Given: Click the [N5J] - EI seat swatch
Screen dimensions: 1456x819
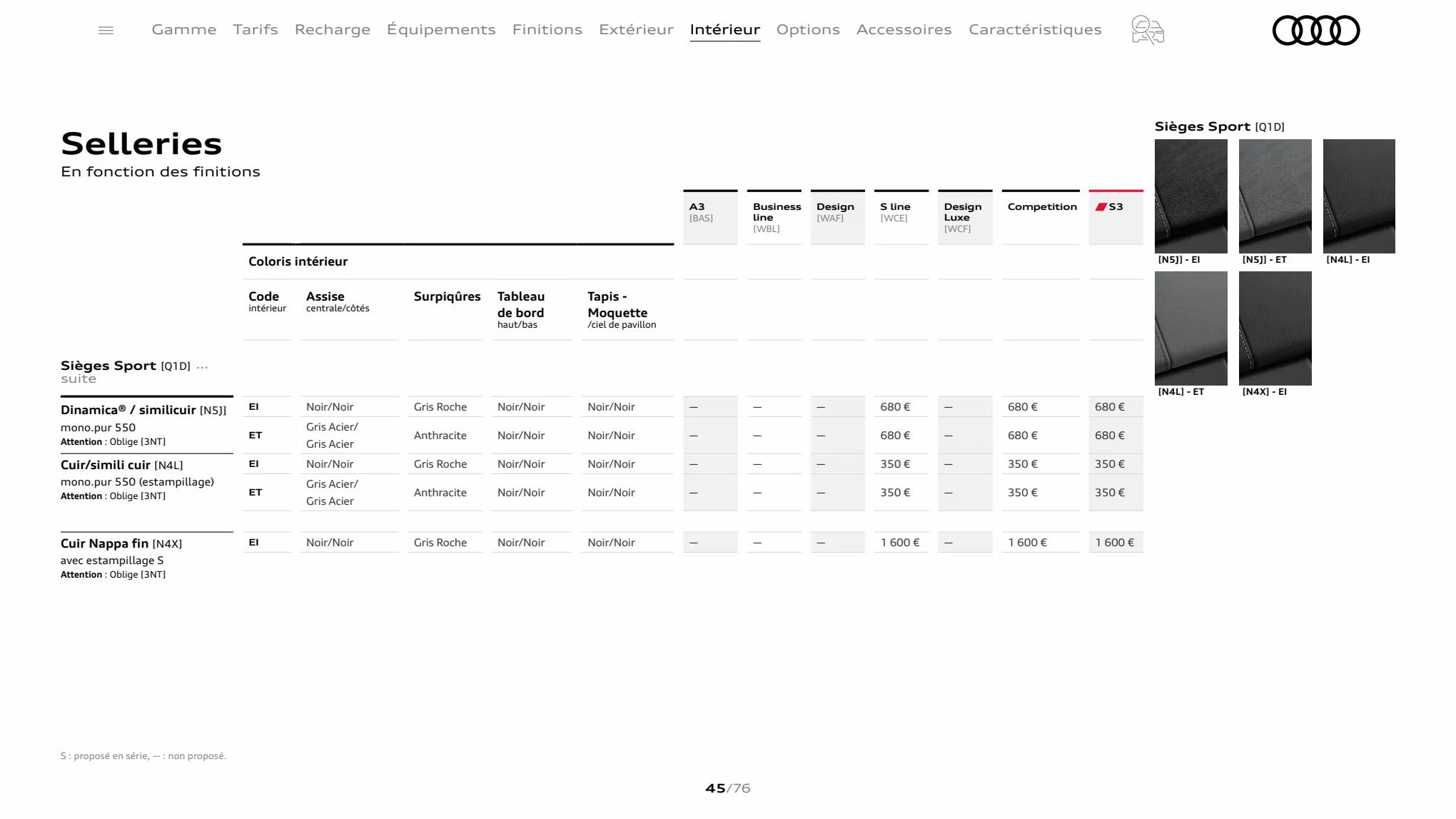Looking at the screenshot, I should click(x=1191, y=196).
